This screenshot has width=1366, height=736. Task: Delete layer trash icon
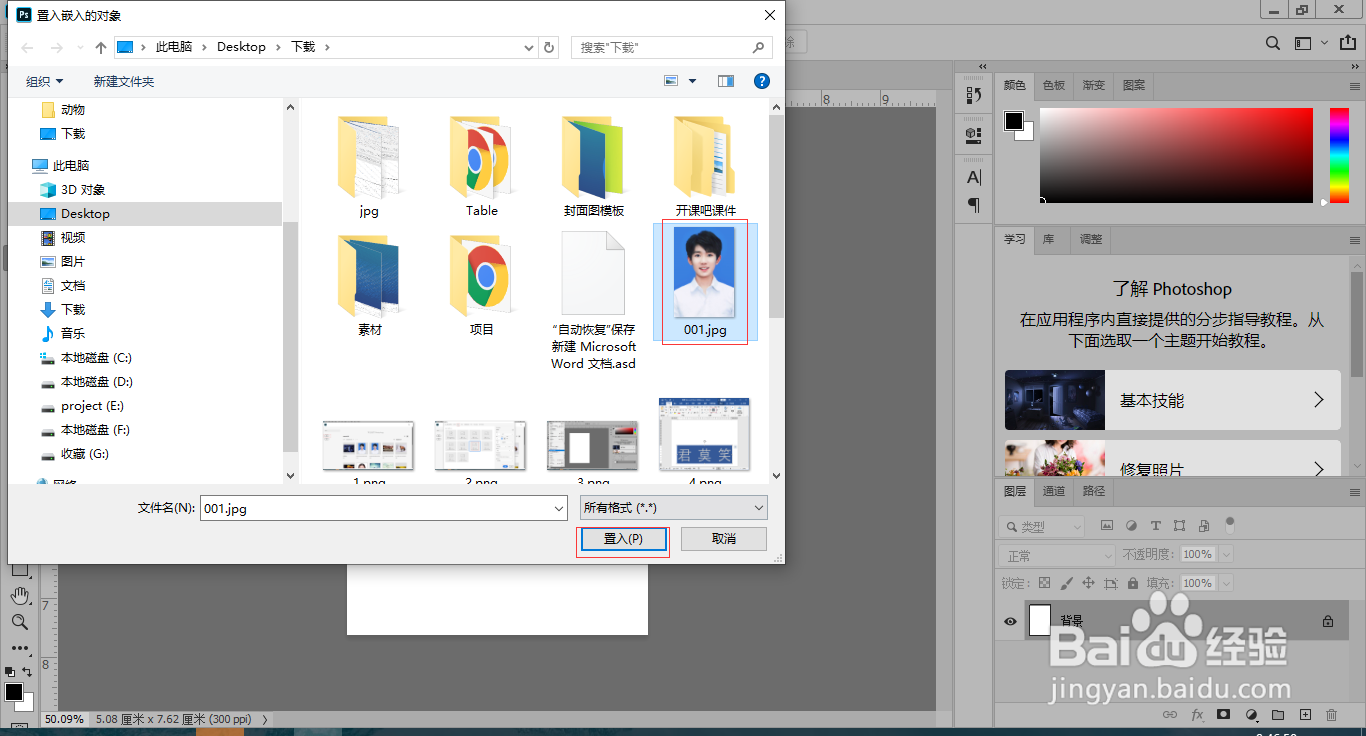[1331, 715]
